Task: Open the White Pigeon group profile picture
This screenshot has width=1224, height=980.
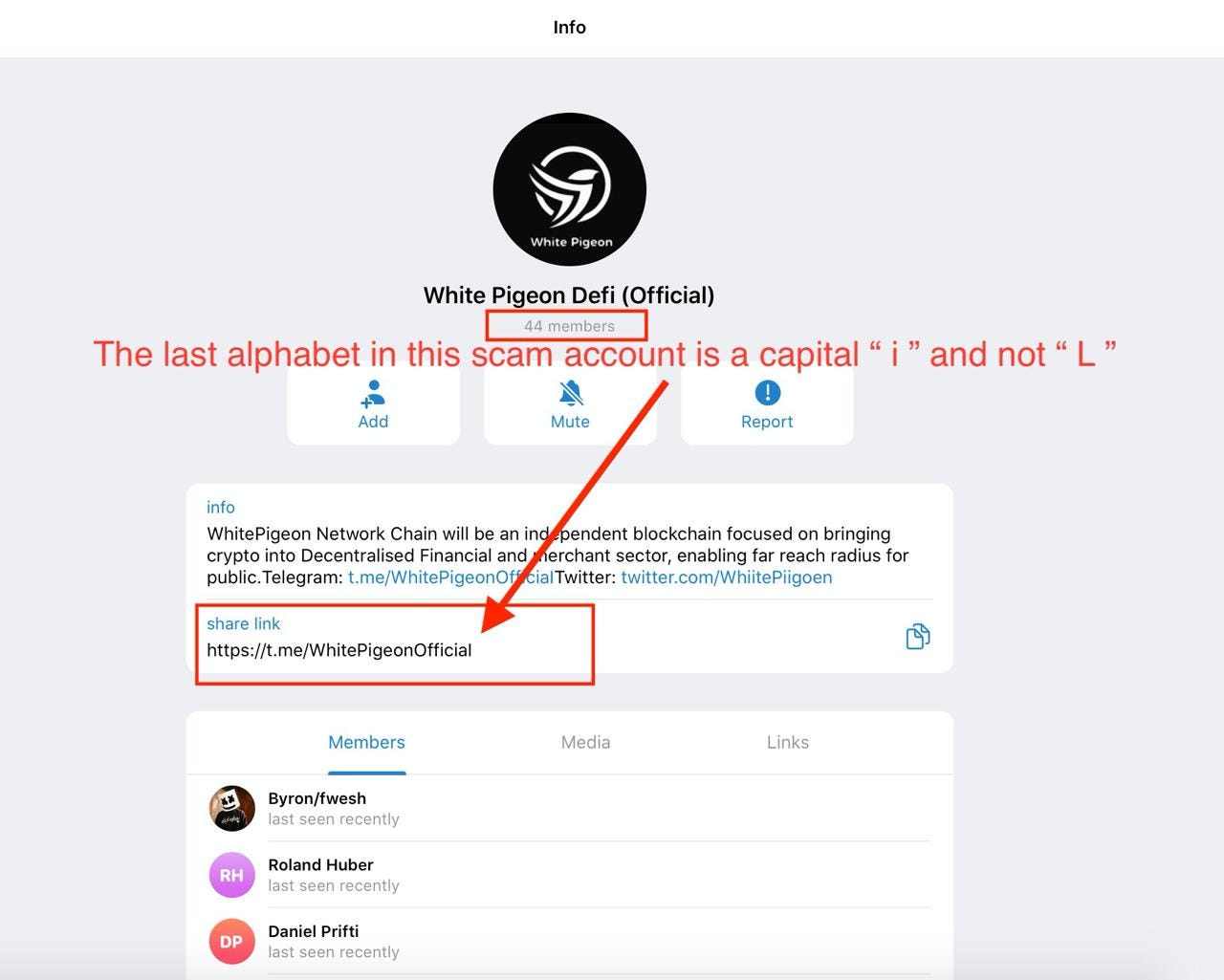Action: click(x=570, y=189)
